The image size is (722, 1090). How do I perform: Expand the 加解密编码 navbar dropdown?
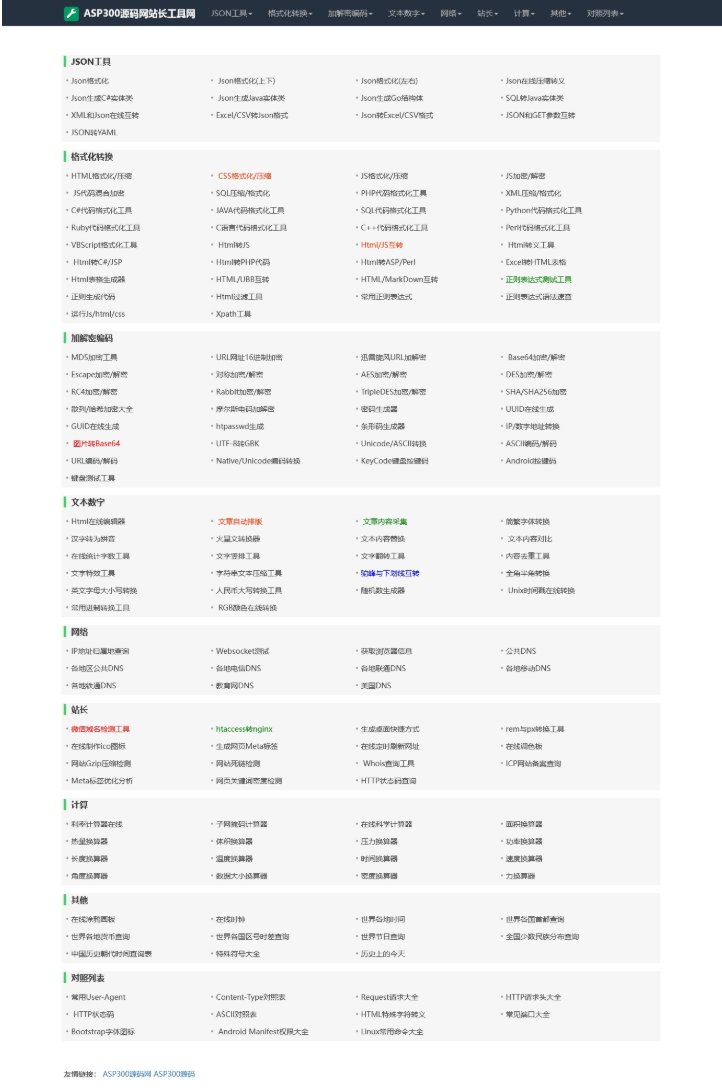tap(350, 14)
